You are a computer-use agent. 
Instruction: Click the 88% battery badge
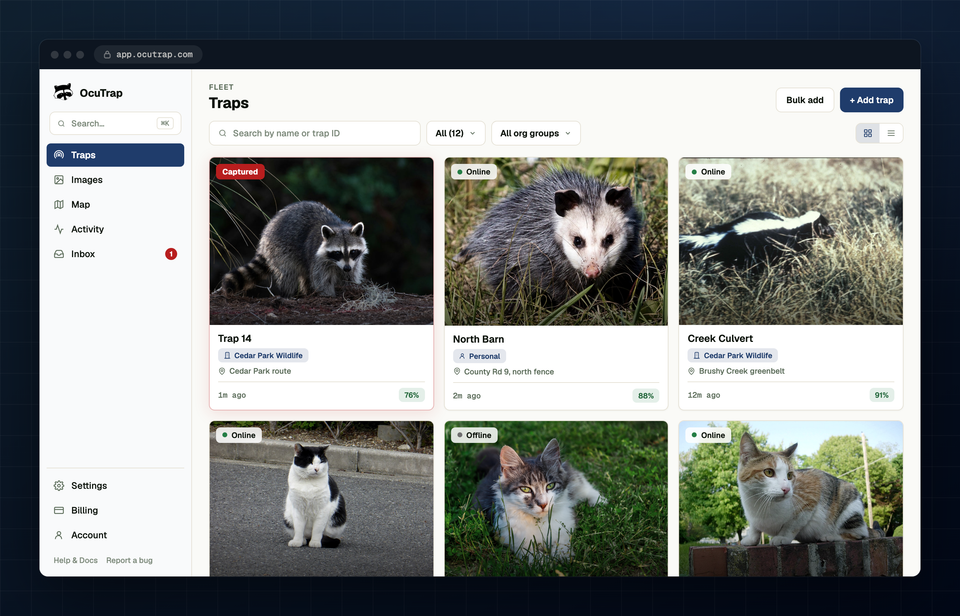[x=646, y=396]
